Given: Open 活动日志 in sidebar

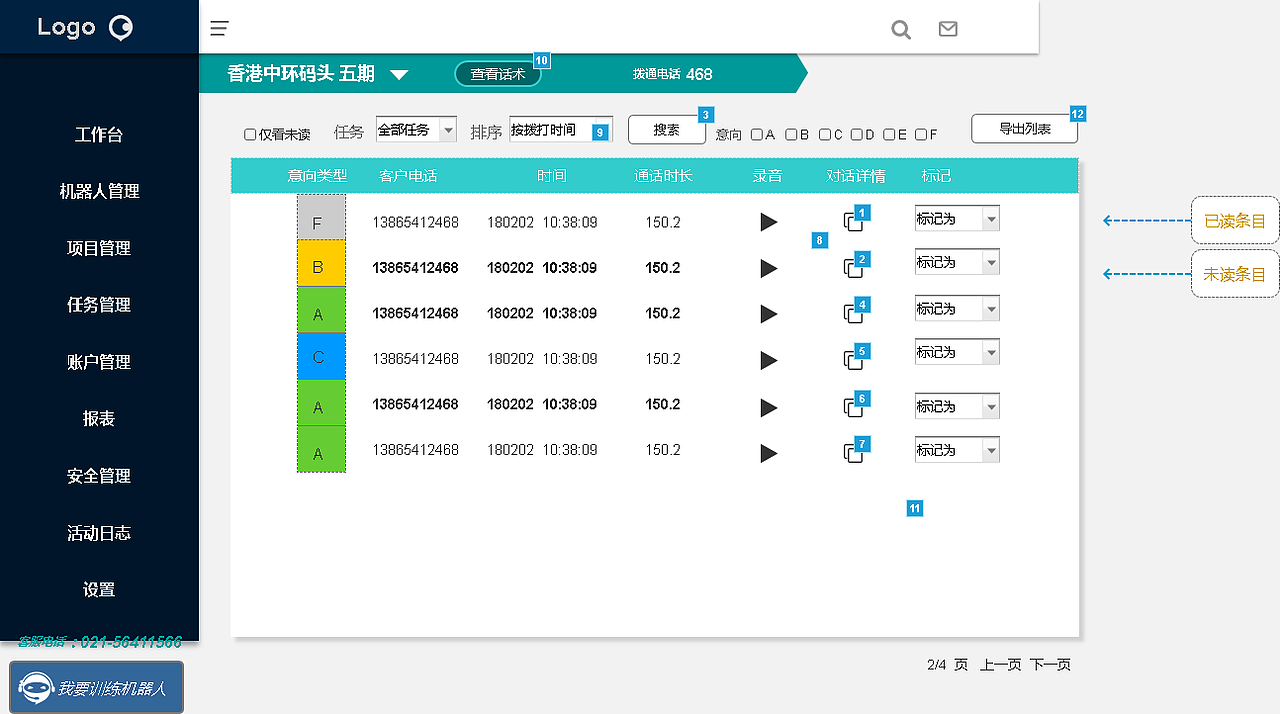Looking at the screenshot, I should 99,534.
